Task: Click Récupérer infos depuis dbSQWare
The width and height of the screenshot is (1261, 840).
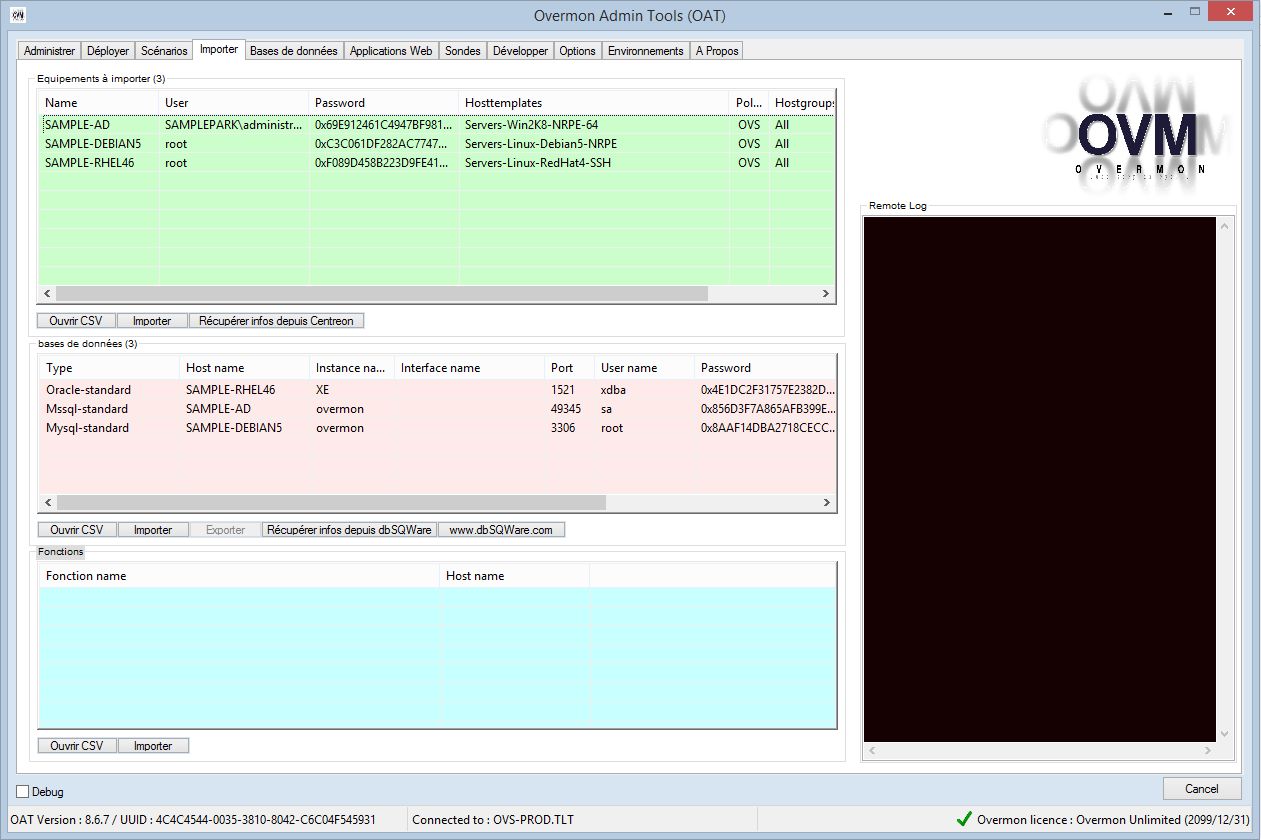Action: click(x=349, y=530)
